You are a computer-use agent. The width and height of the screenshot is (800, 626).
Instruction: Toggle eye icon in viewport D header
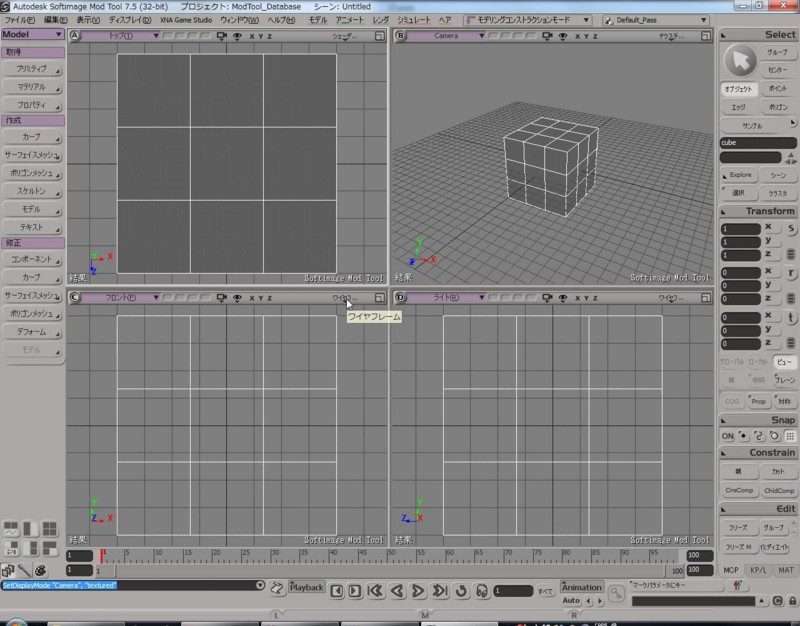(563, 298)
